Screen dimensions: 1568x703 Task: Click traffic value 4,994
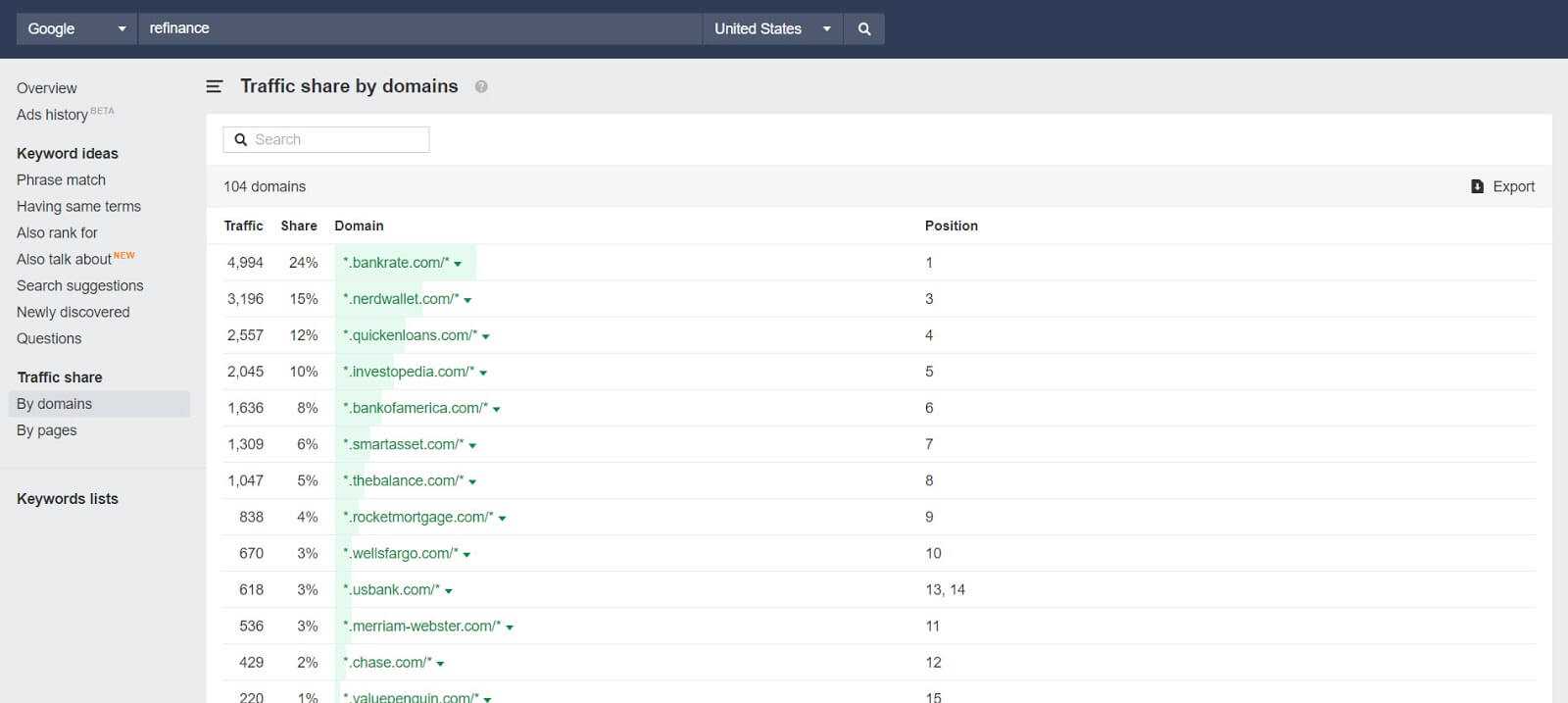(245, 263)
